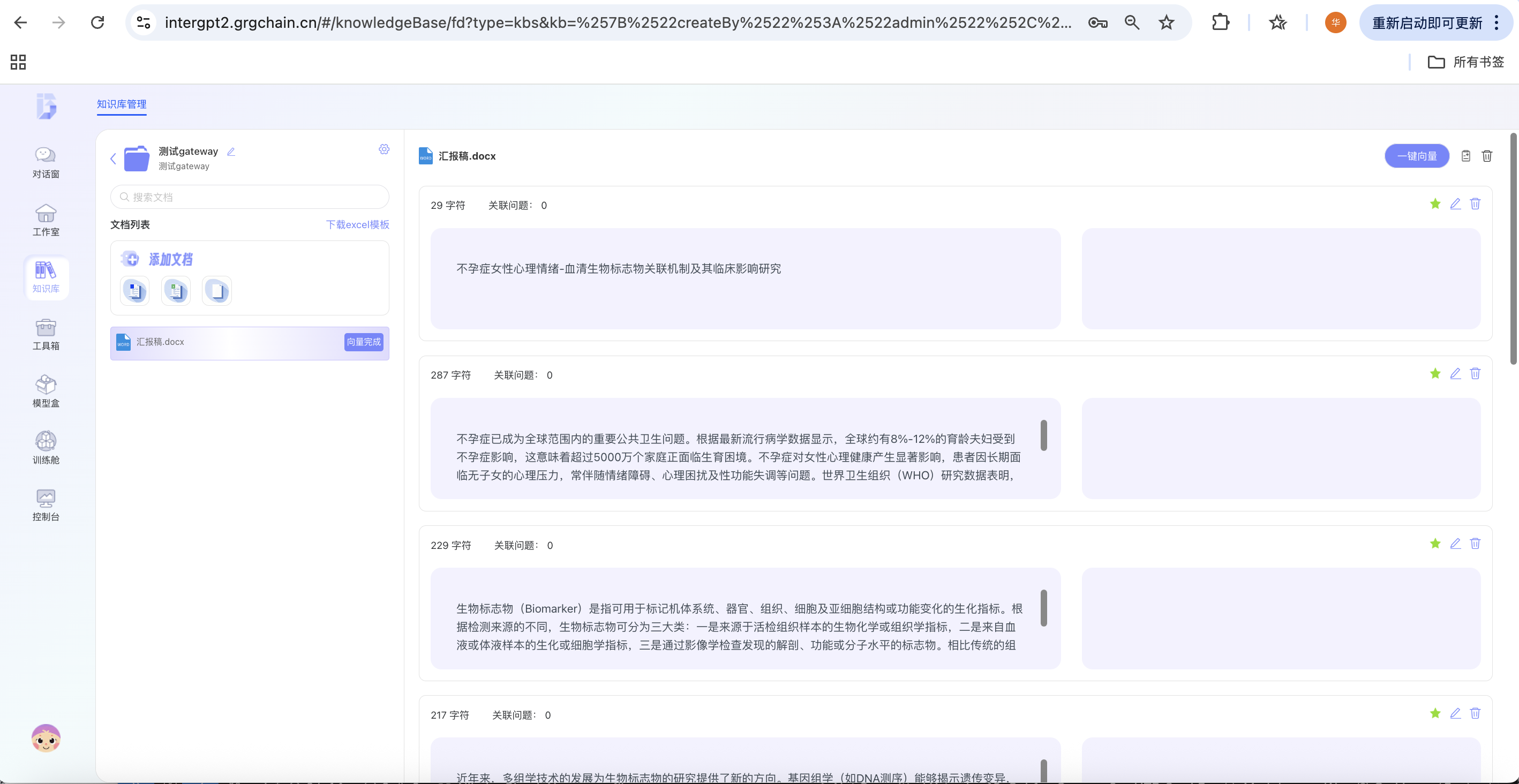The width and height of the screenshot is (1519, 784).
Task: Reload the page in the browser
Action: [x=97, y=22]
